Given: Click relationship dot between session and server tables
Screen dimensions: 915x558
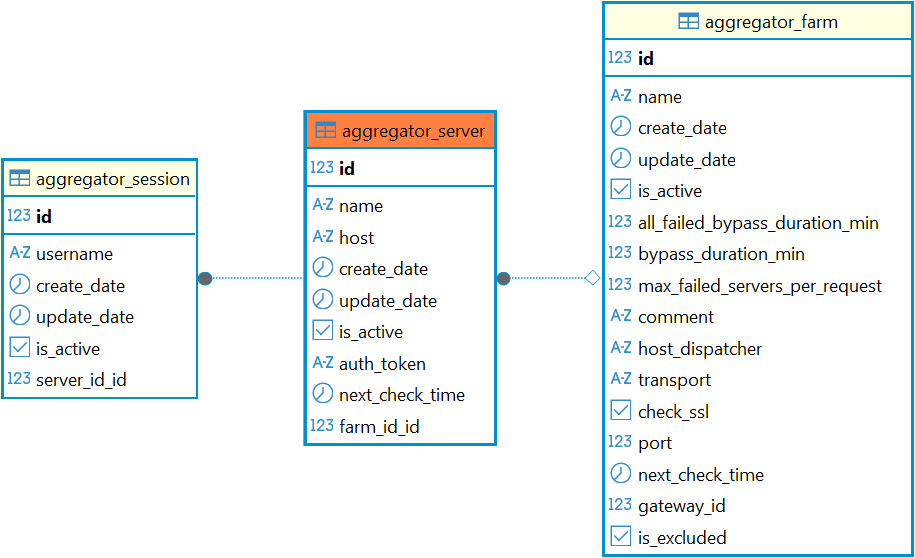Looking at the screenshot, I should pos(205,278).
